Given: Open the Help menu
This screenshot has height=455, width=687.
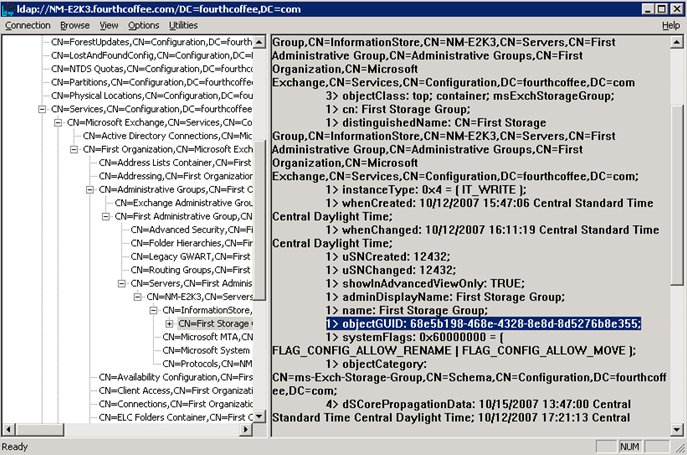Looking at the screenshot, I should (x=671, y=25).
